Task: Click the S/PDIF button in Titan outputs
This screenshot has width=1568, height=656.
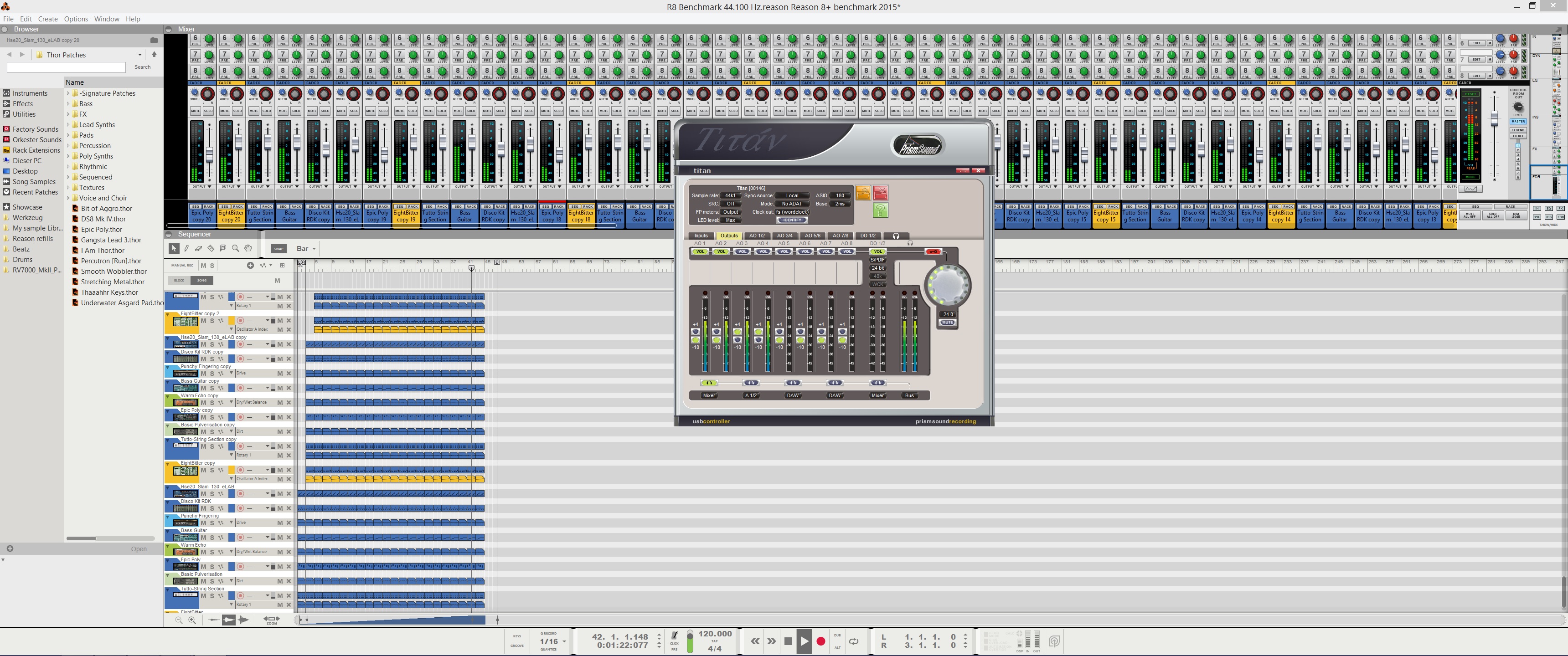Action: point(878,260)
